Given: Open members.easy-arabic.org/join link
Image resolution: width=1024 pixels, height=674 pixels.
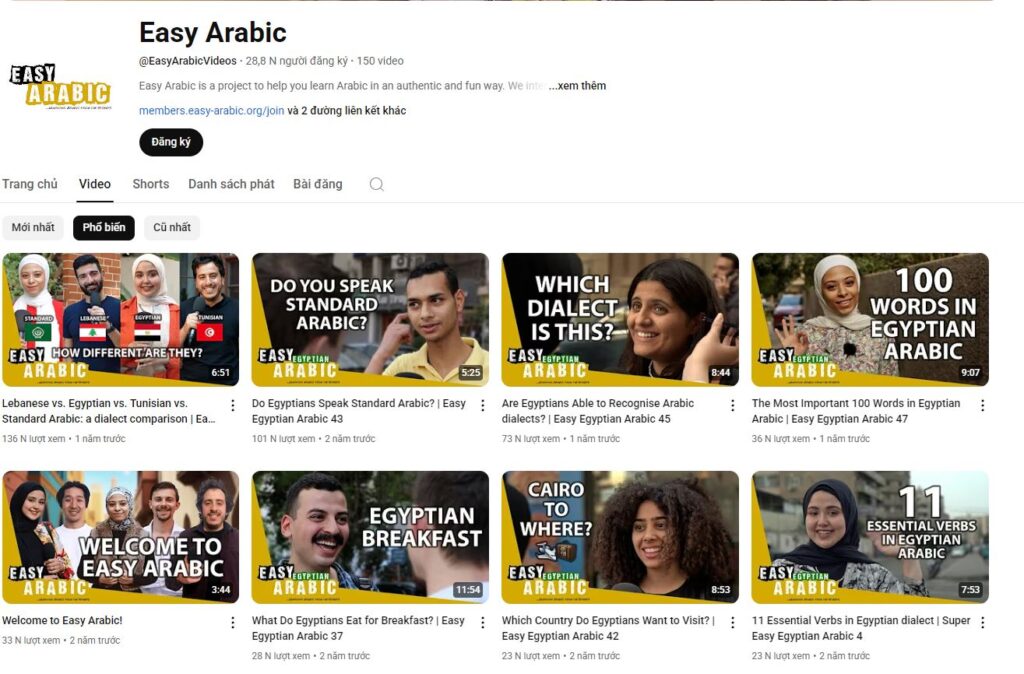Looking at the screenshot, I should tap(212, 110).
